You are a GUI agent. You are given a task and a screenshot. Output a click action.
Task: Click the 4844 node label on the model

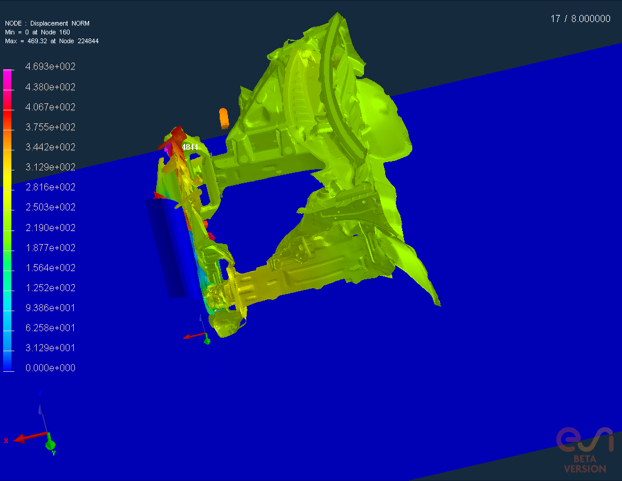click(x=189, y=147)
